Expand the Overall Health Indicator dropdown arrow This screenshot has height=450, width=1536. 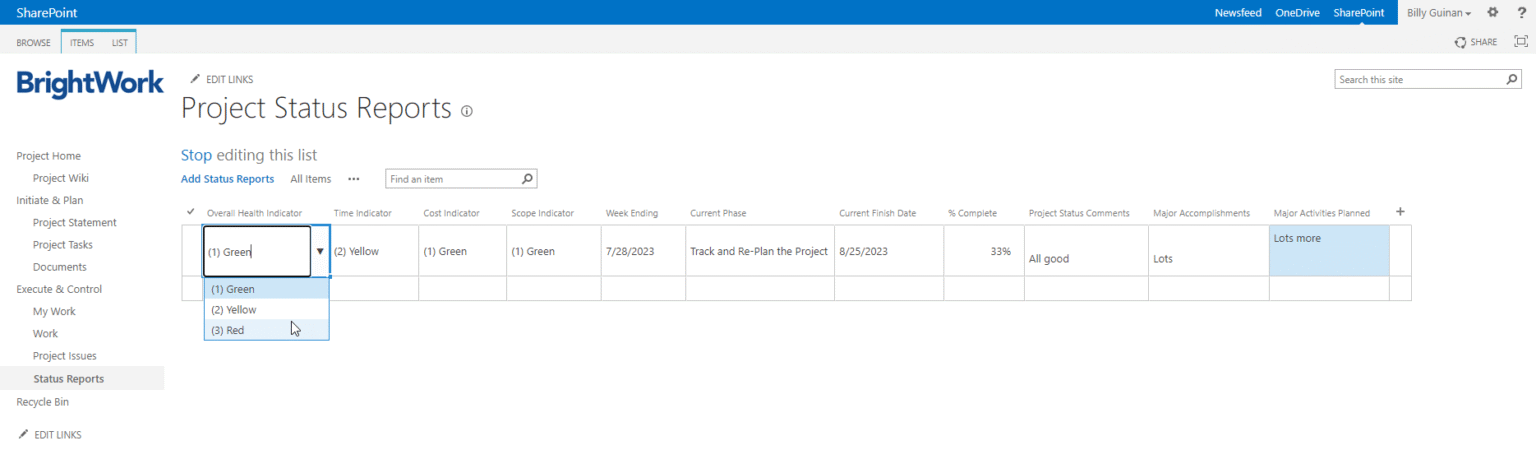(x=320, y=251)
